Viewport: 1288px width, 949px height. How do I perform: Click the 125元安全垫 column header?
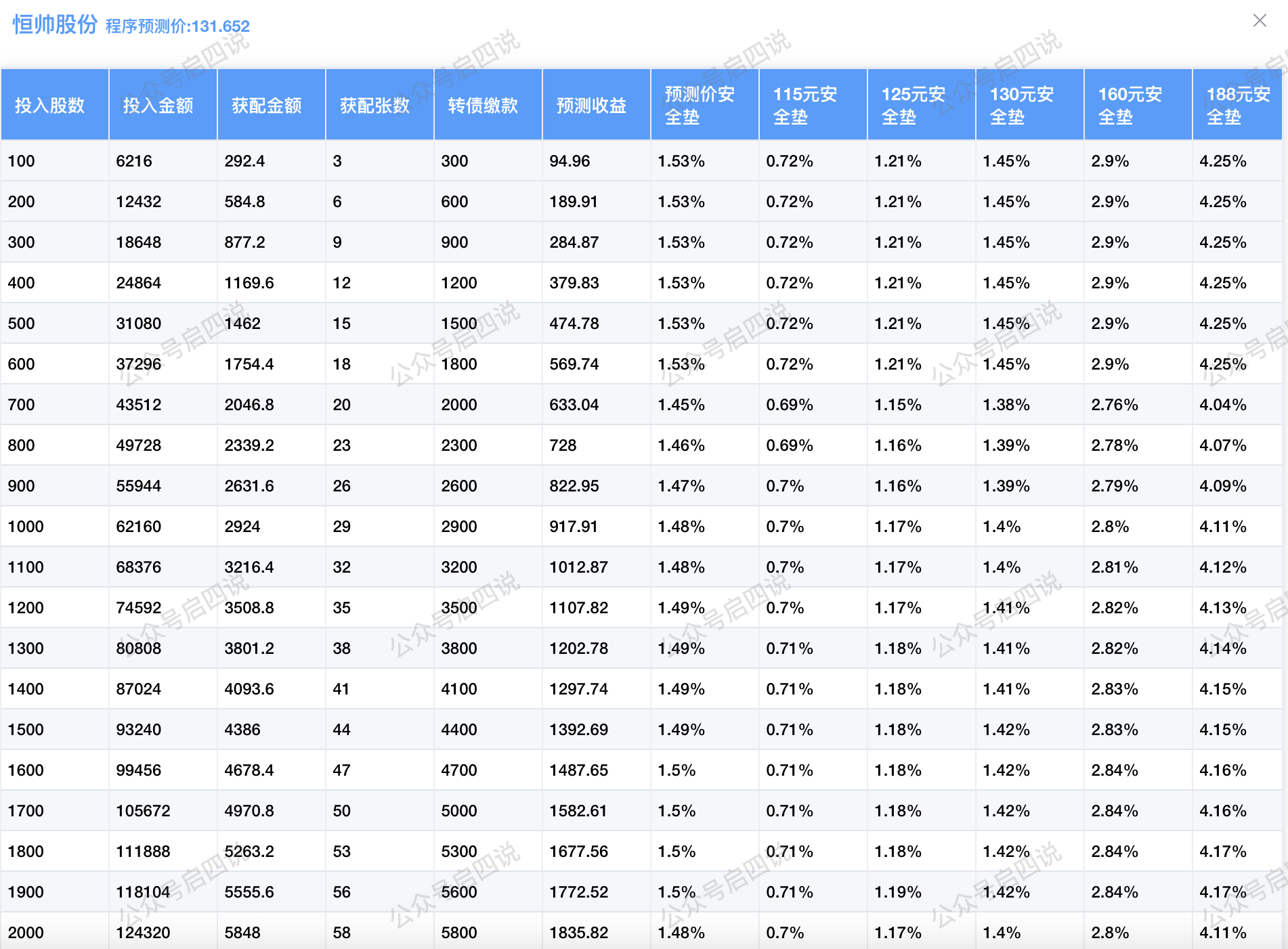click(x=914, y=105)
